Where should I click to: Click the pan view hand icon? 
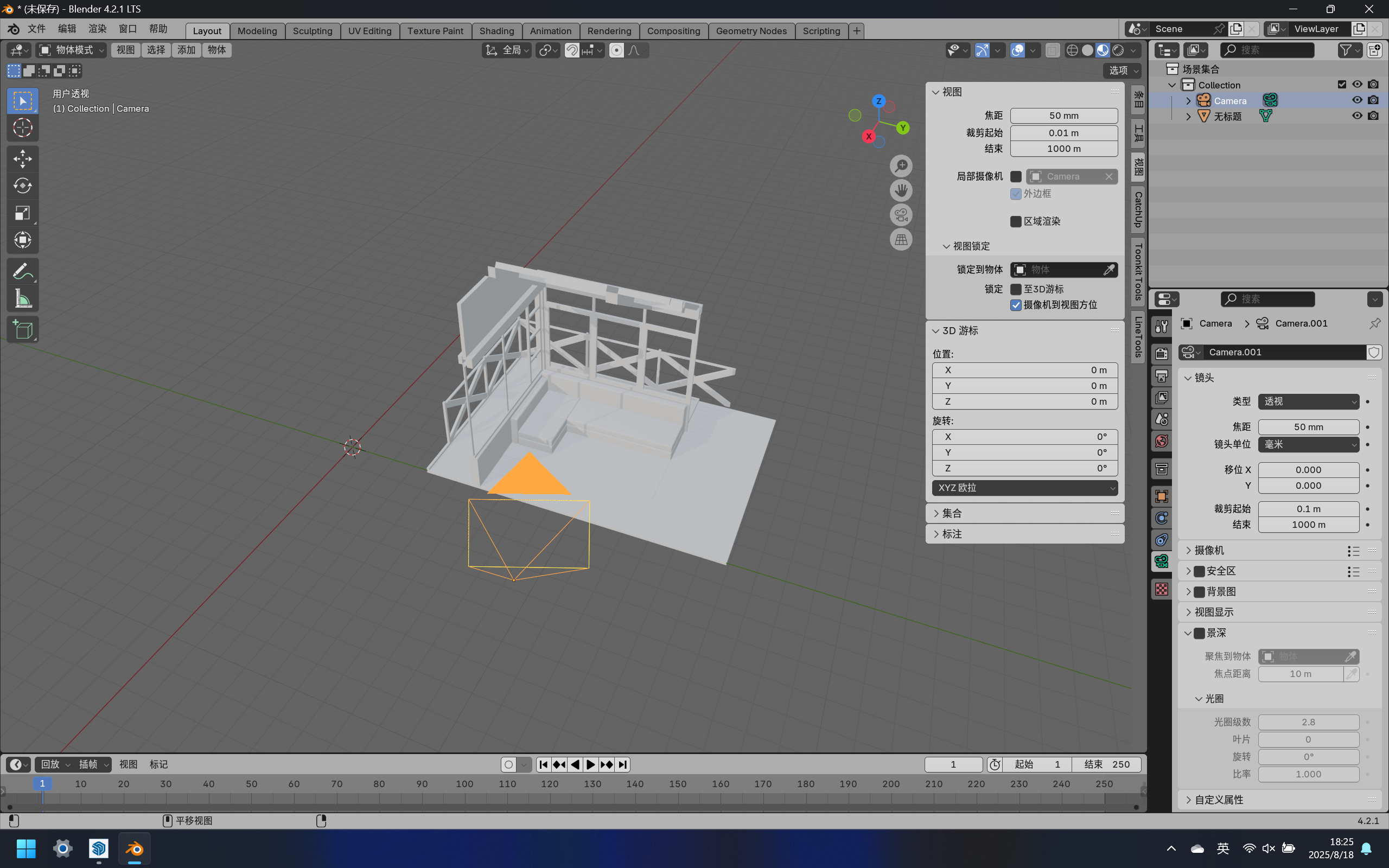click(901, 190)
